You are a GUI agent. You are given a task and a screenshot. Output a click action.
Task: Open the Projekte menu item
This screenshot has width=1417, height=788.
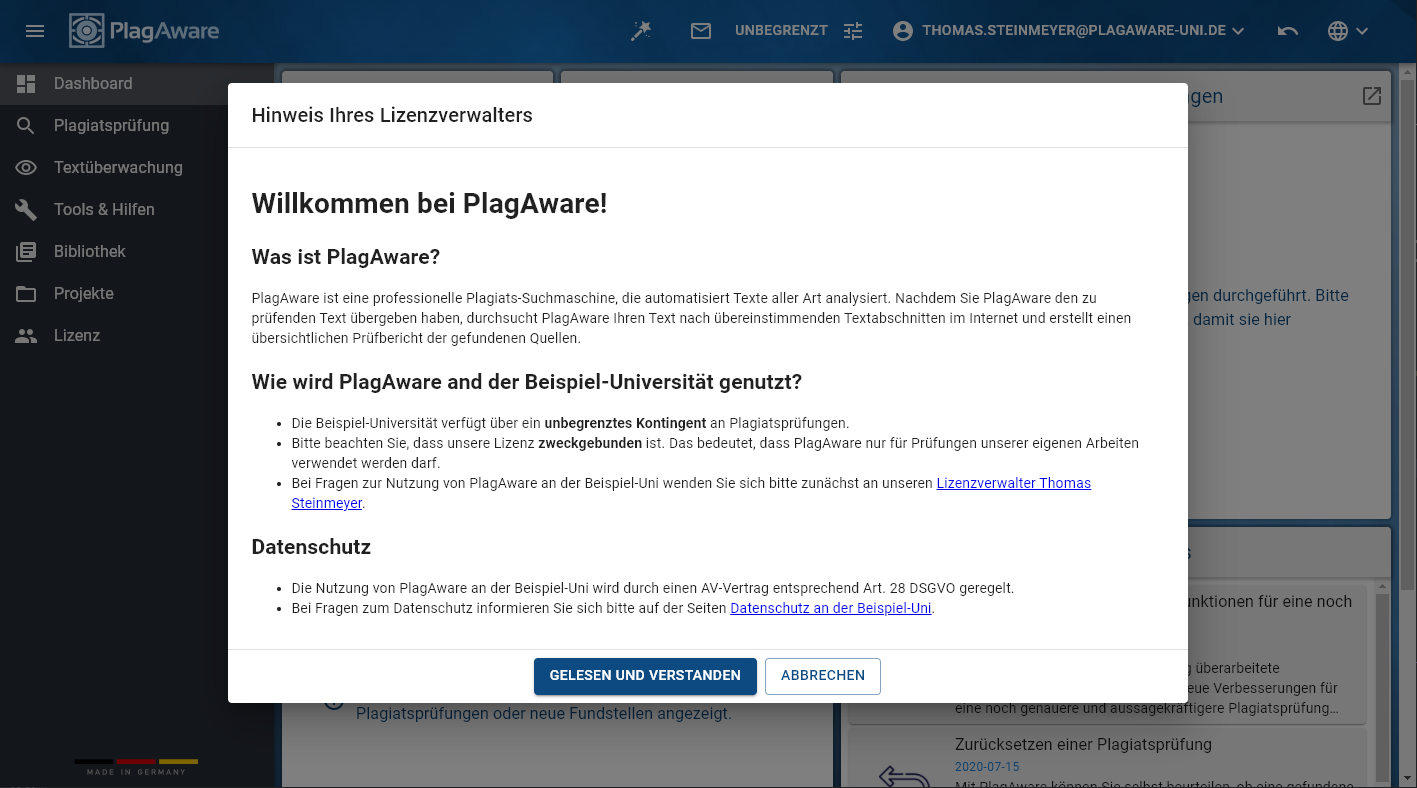point(137,294)
